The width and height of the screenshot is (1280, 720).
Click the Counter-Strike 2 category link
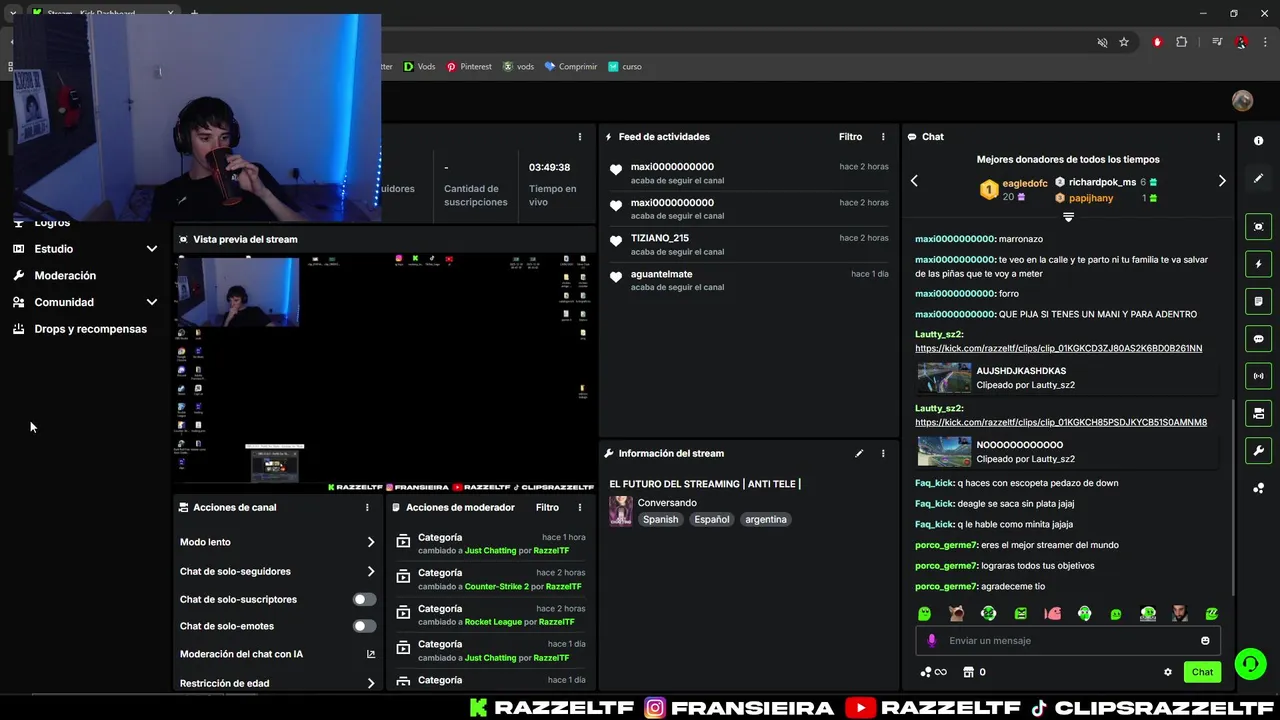[x=497, y=587]
